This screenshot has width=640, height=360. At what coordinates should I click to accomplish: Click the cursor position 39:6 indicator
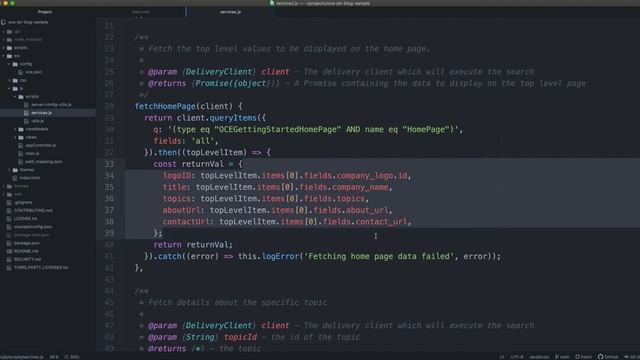click(54, 357)
